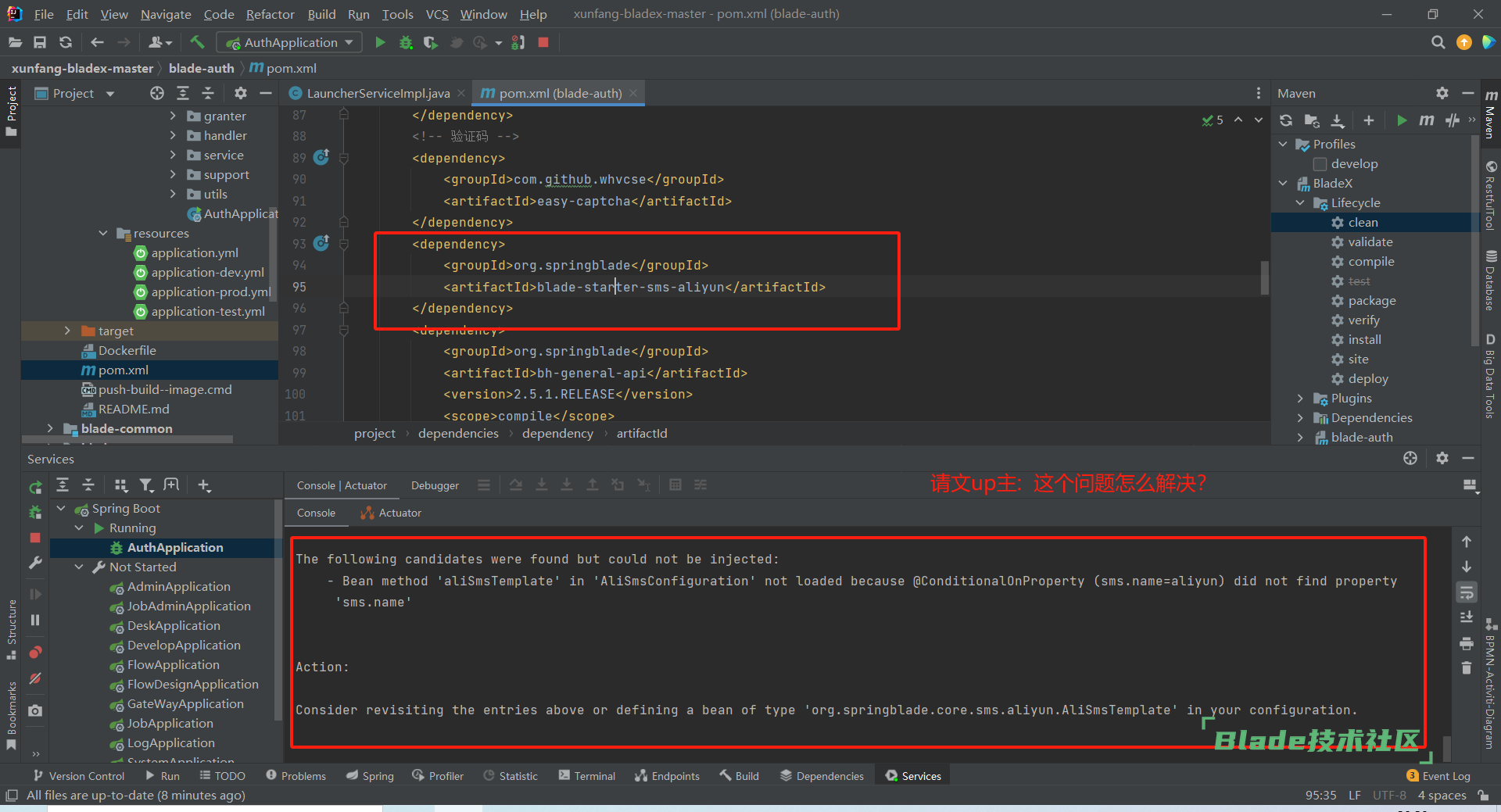Toggle soft-wrap in console sidebar
This screenshot has width=1501, height=812.
[1467, 592]
